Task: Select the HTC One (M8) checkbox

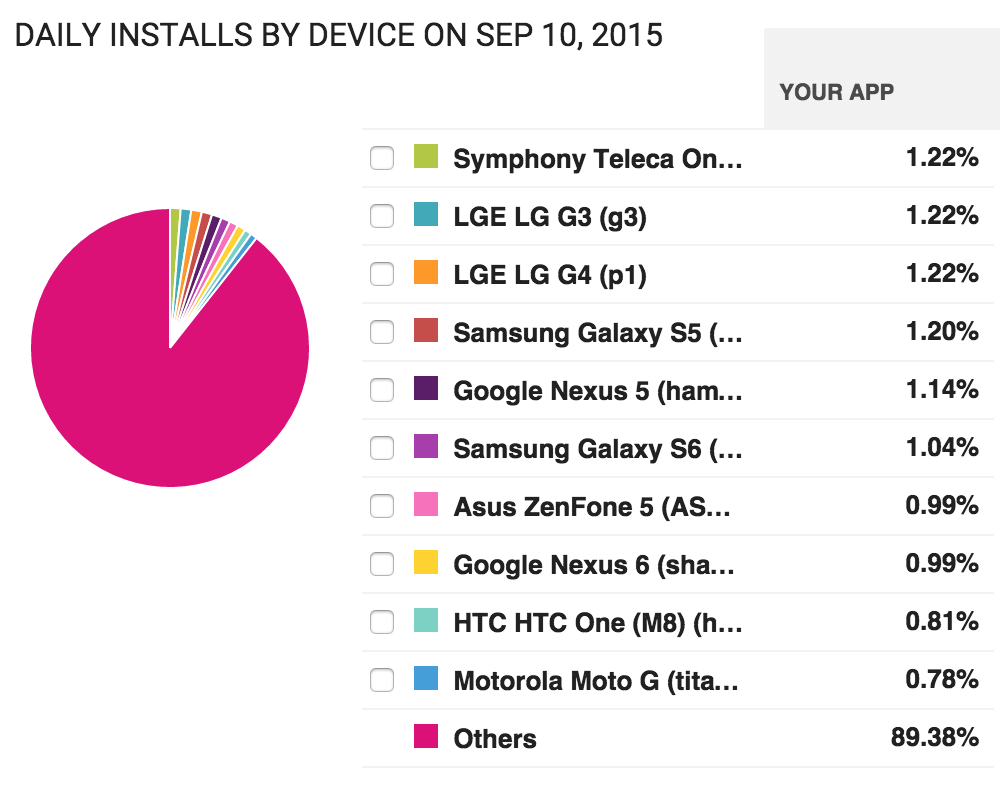Action: [x=382, y=622]
